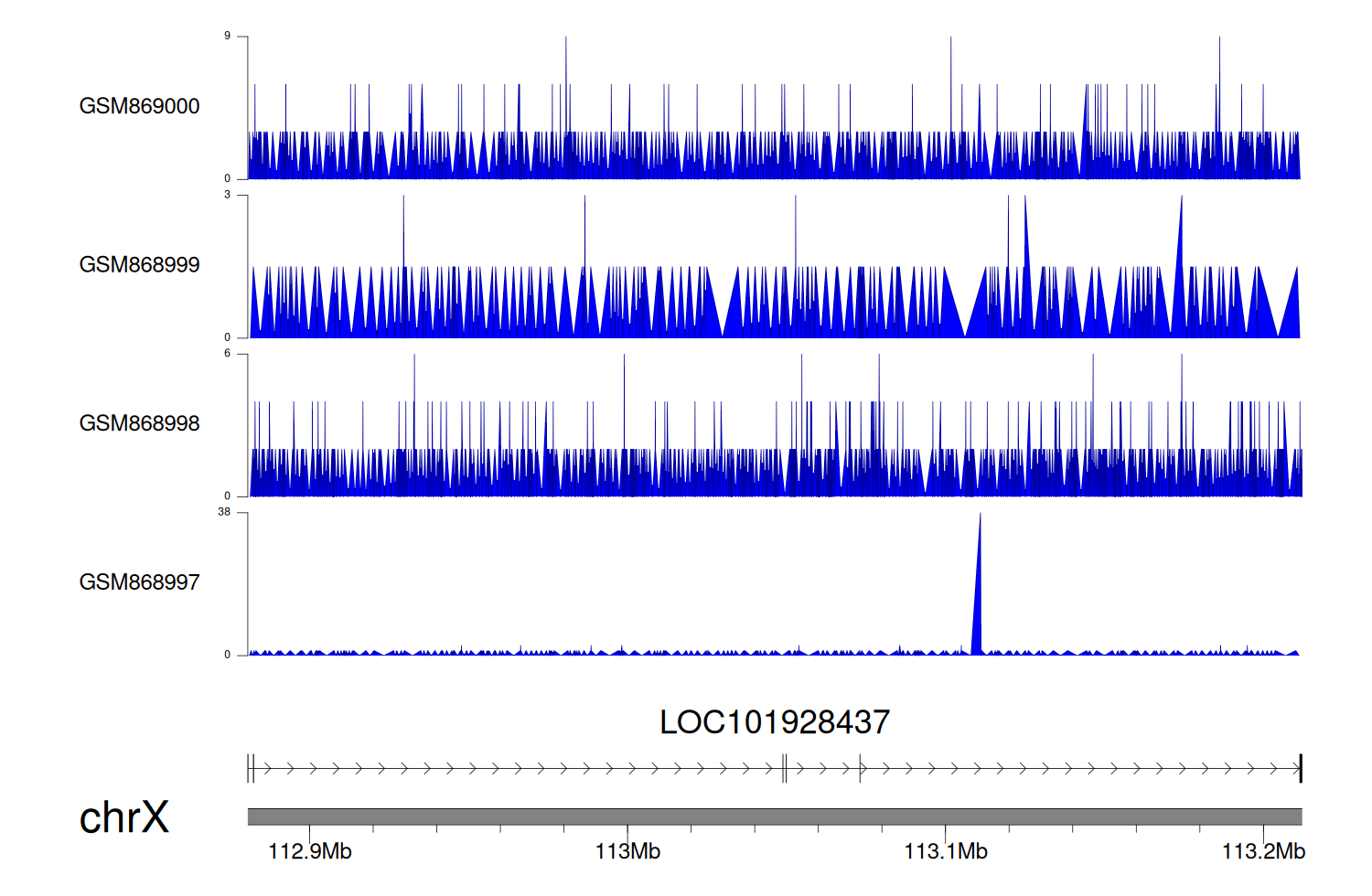
Task: Click the GSM869000 track label
Action: [139, 106]
